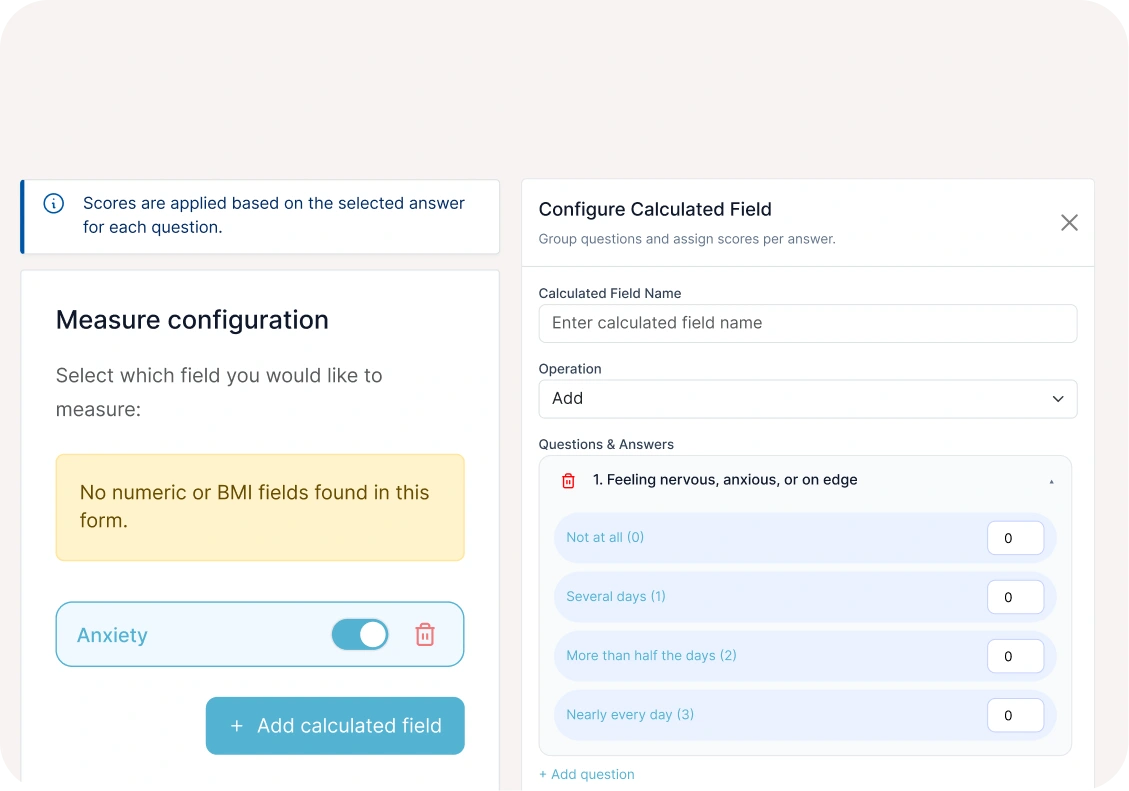Select the Anxiety calculated field card
This screenshot has width=1129, height=791.
tap(190, 635)
